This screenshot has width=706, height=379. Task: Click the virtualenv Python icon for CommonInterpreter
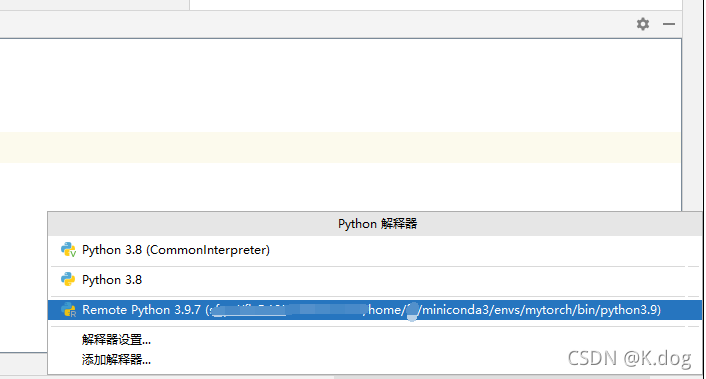pos(68,250)
